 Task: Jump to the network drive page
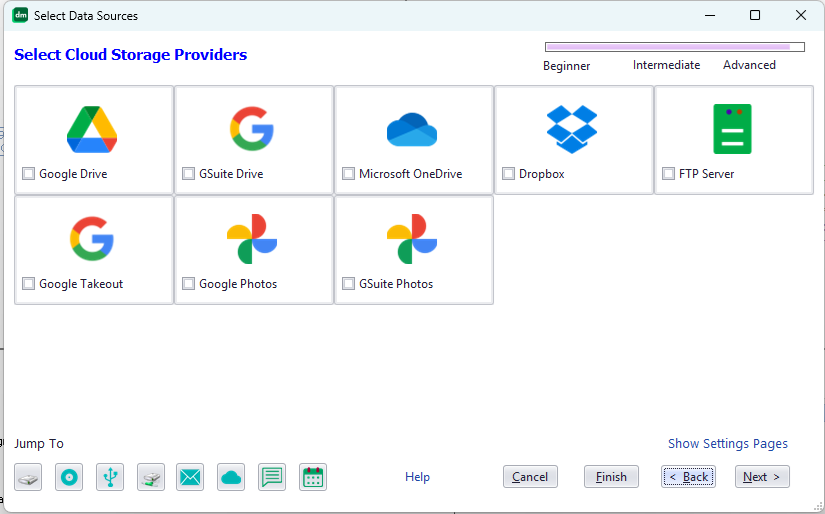[151, 477]
